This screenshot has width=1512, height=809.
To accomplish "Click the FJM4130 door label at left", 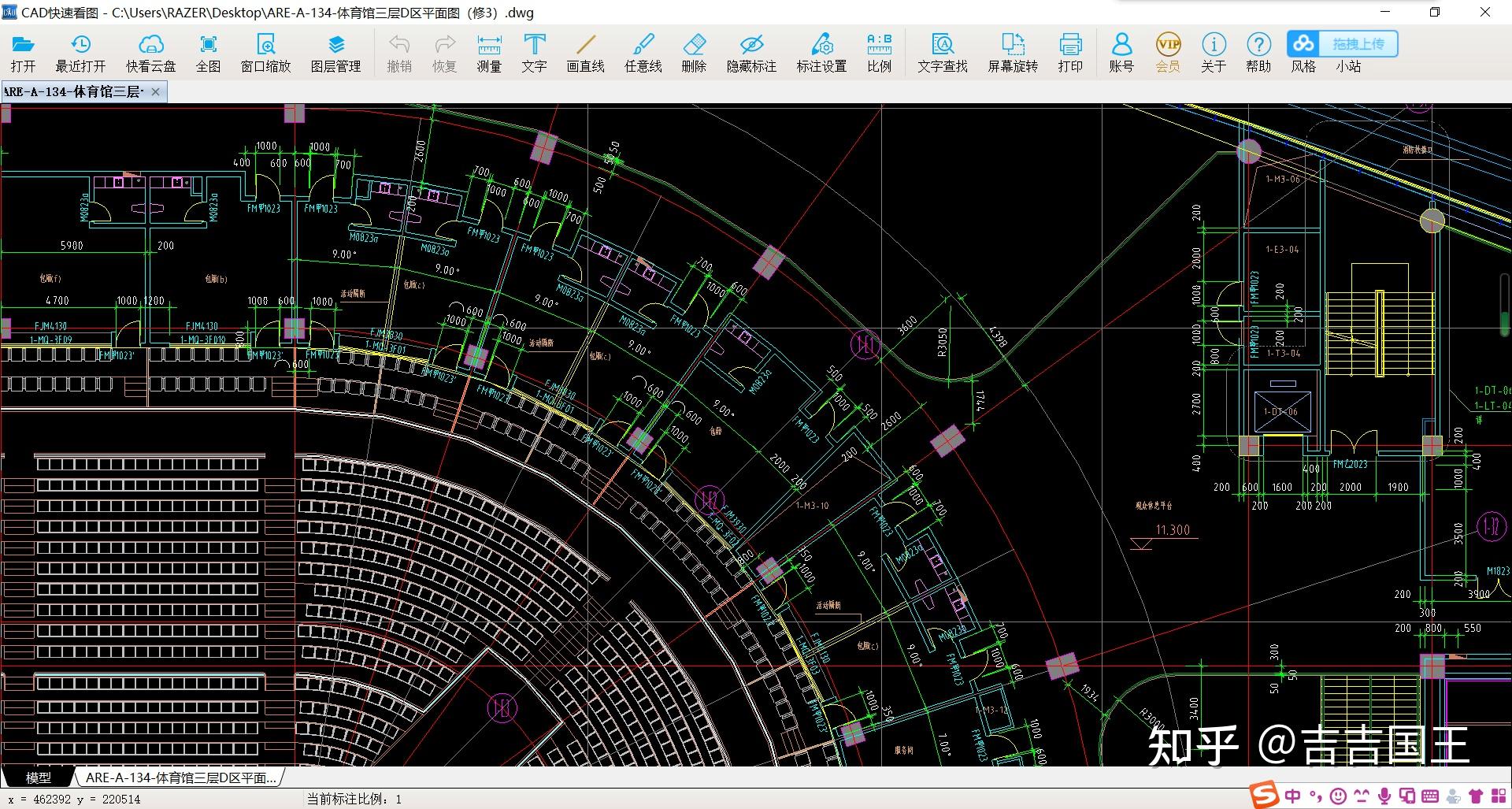I will 50,326.
